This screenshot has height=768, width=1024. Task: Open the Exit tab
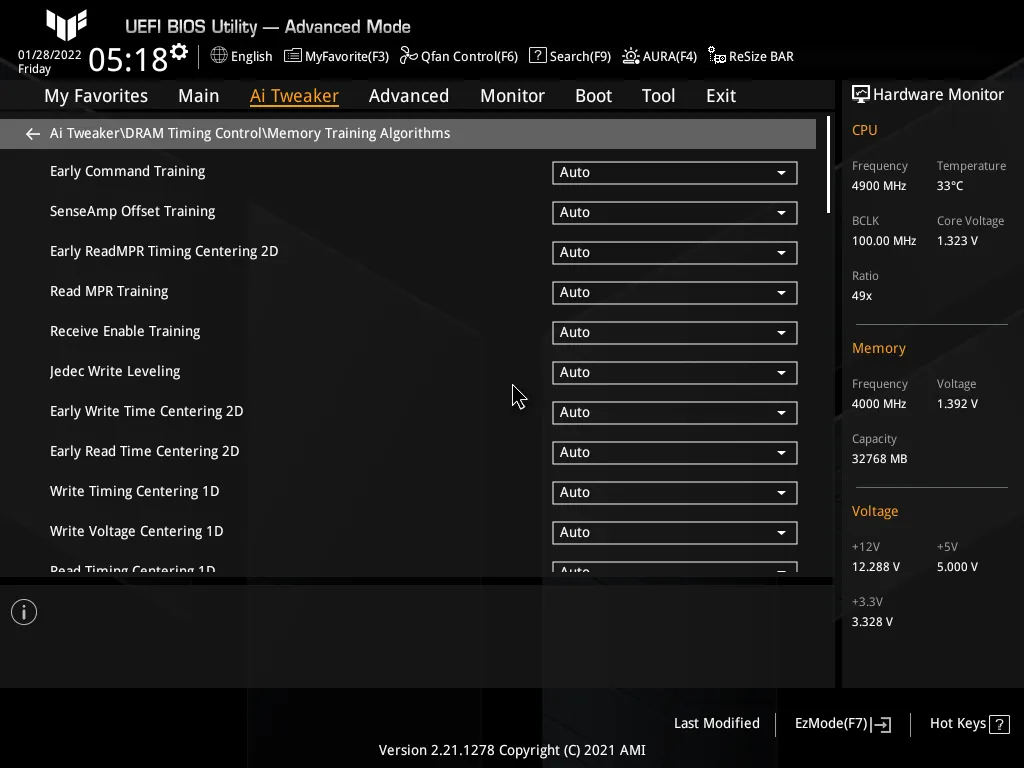(x=721, y=96)
